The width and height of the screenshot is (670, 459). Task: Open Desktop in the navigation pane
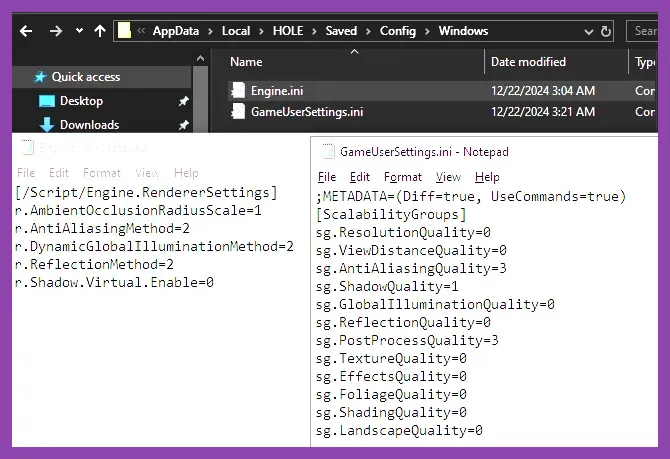(81, 101)
